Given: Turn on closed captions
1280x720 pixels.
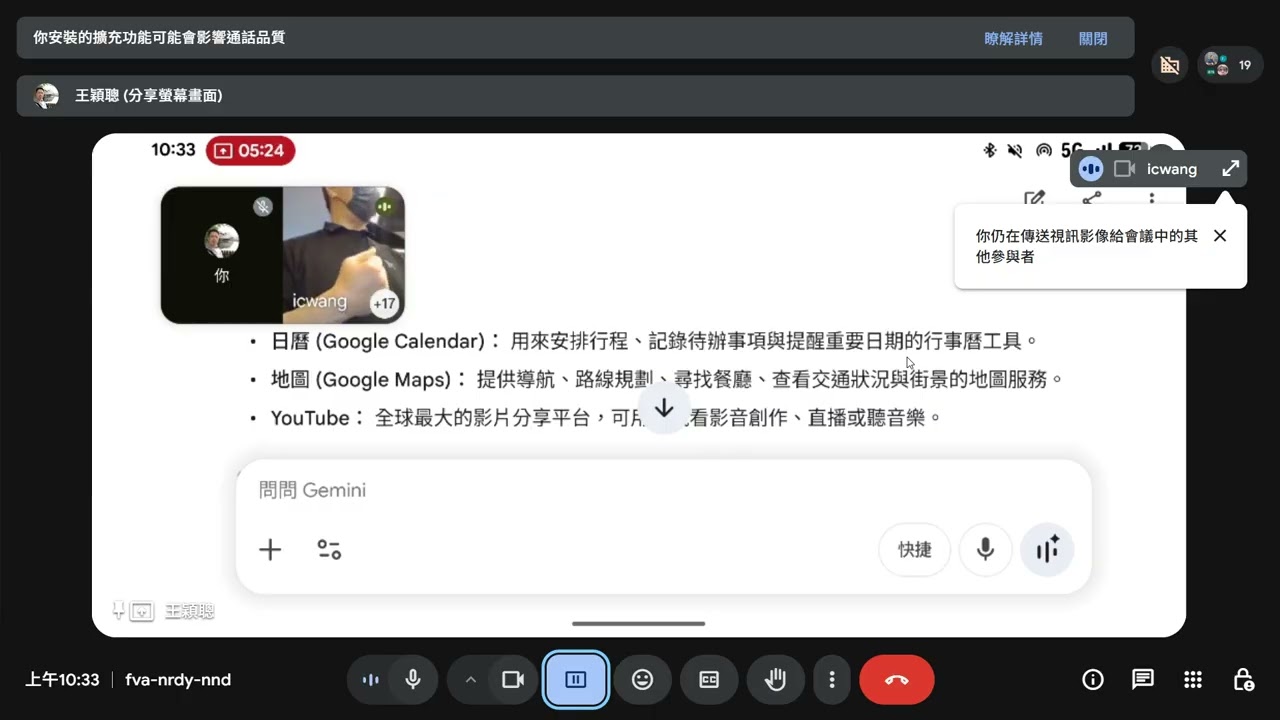Looking at the screenshot, I should pos(709,680).
